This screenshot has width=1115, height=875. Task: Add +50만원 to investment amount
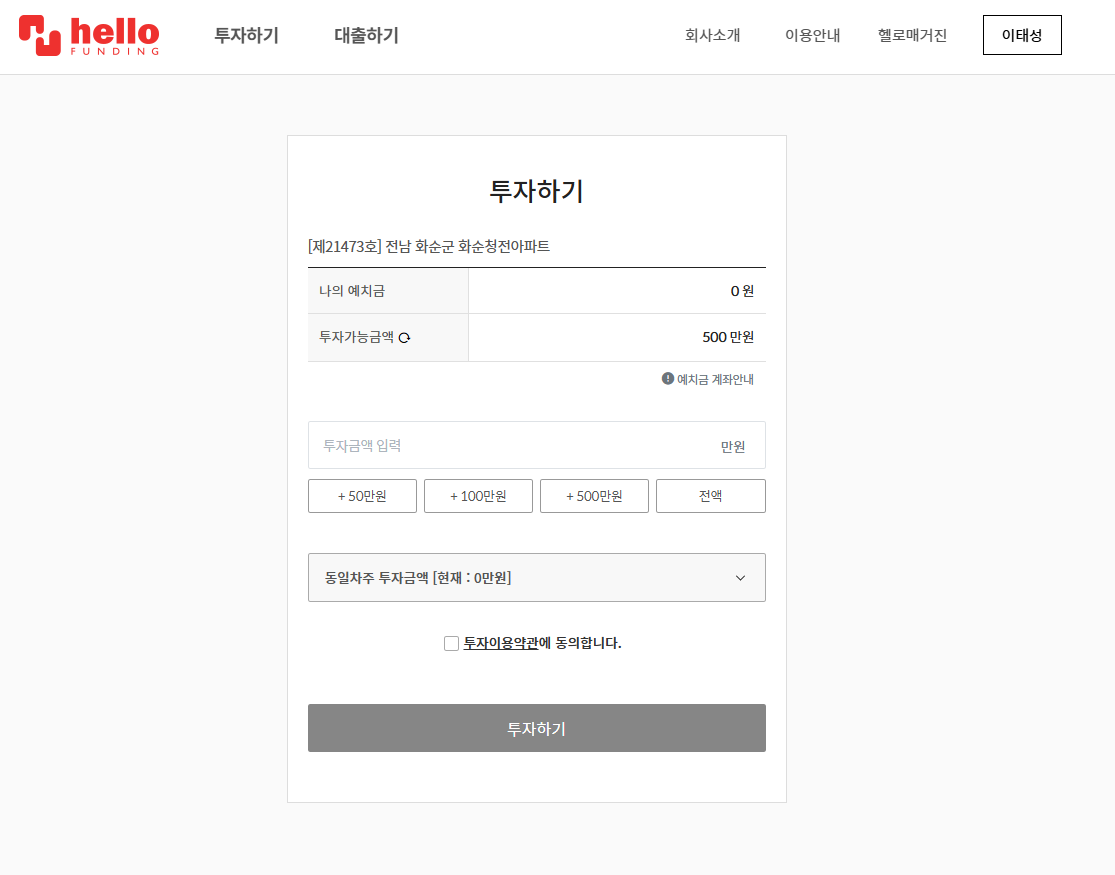coord(362,496)
